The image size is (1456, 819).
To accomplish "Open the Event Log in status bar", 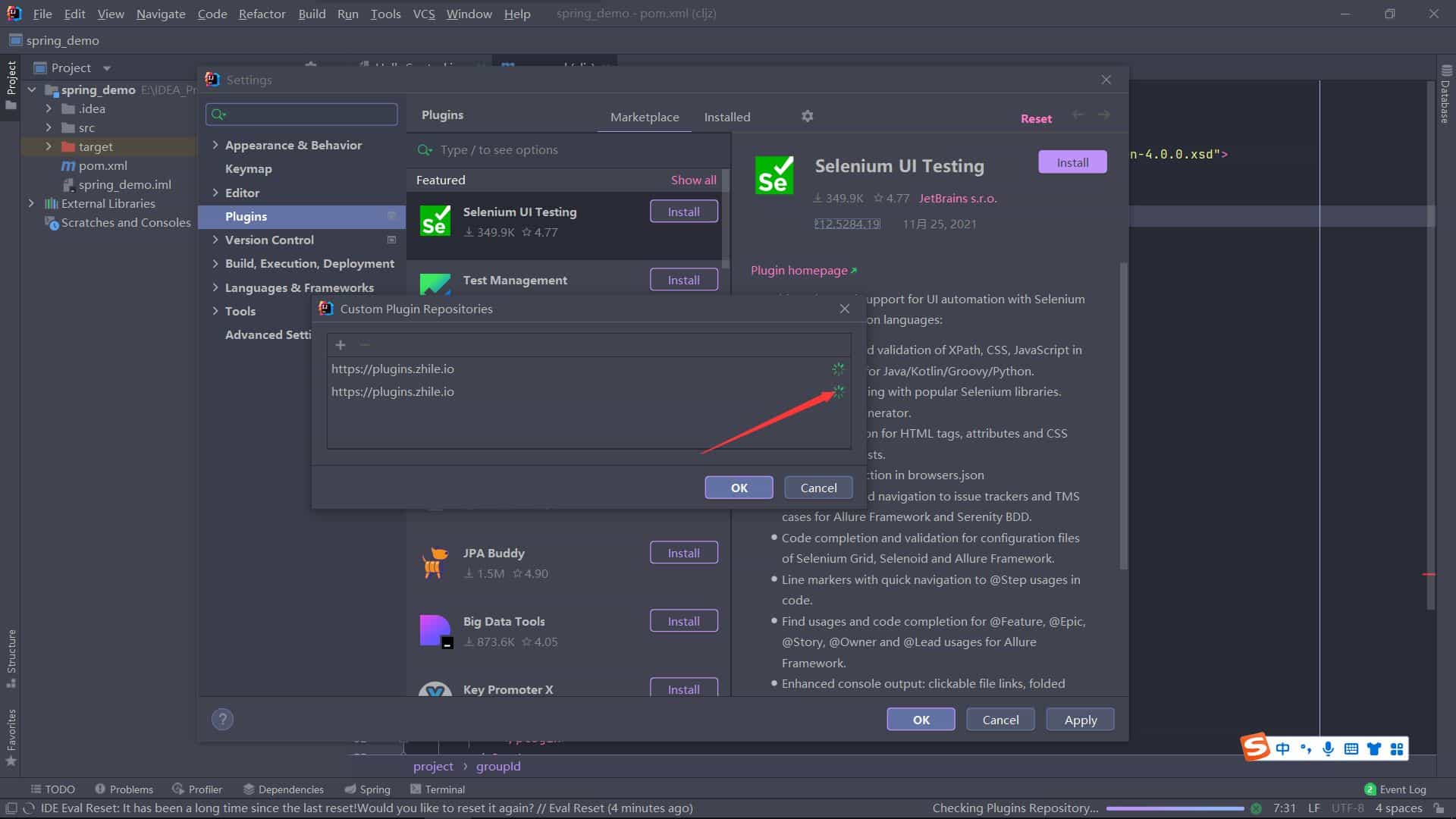I will coord(1395,789).
